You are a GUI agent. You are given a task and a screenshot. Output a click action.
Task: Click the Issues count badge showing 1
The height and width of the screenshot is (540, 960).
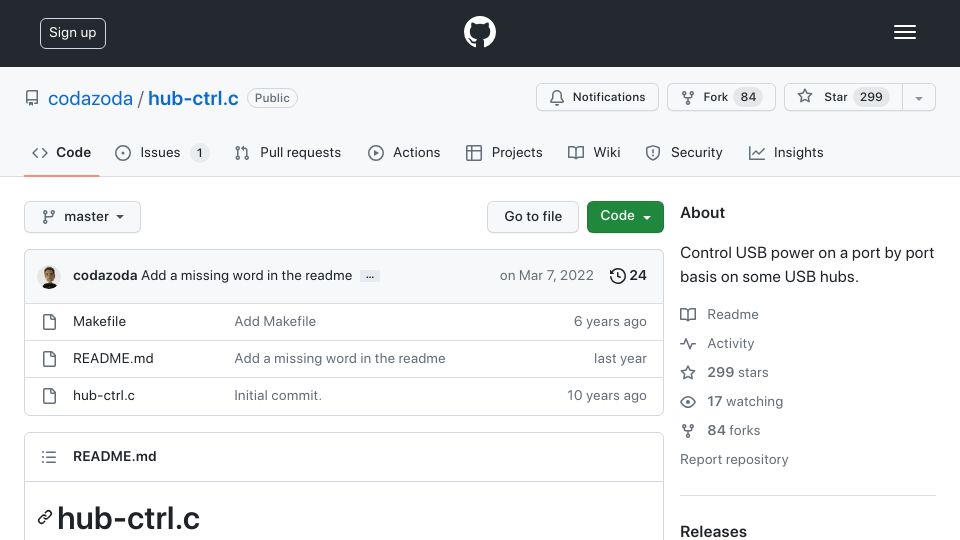(x=200, y=152)
